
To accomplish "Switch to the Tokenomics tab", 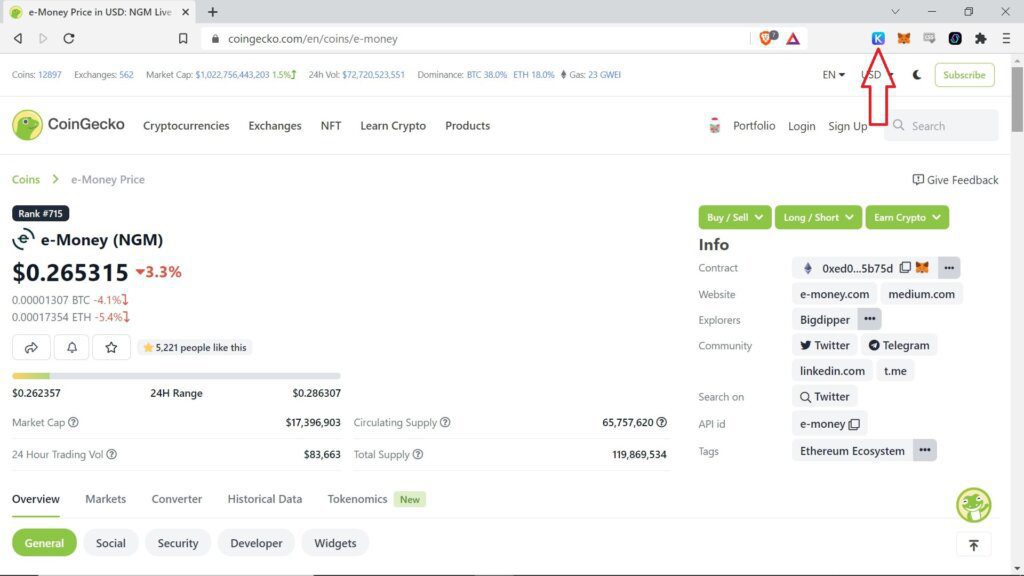I will [357, 499].
